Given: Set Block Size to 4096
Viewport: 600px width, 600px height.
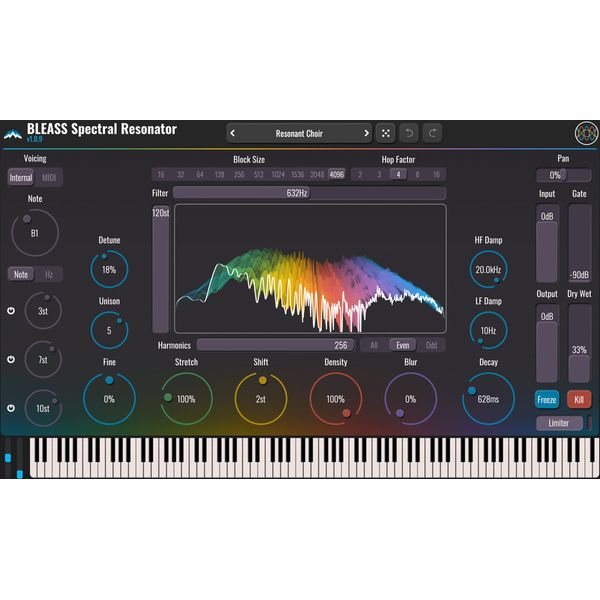Looking at the screenshot, I should click(x=337, y=174).
